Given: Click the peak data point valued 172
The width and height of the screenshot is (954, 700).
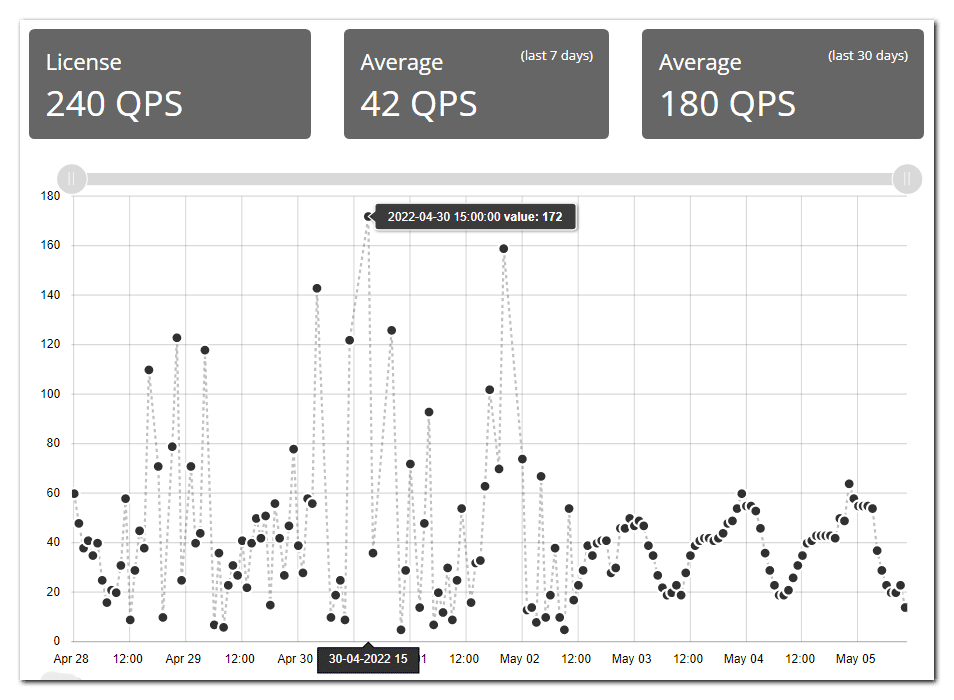Looking at the screenshot, I should coord(368,216).
